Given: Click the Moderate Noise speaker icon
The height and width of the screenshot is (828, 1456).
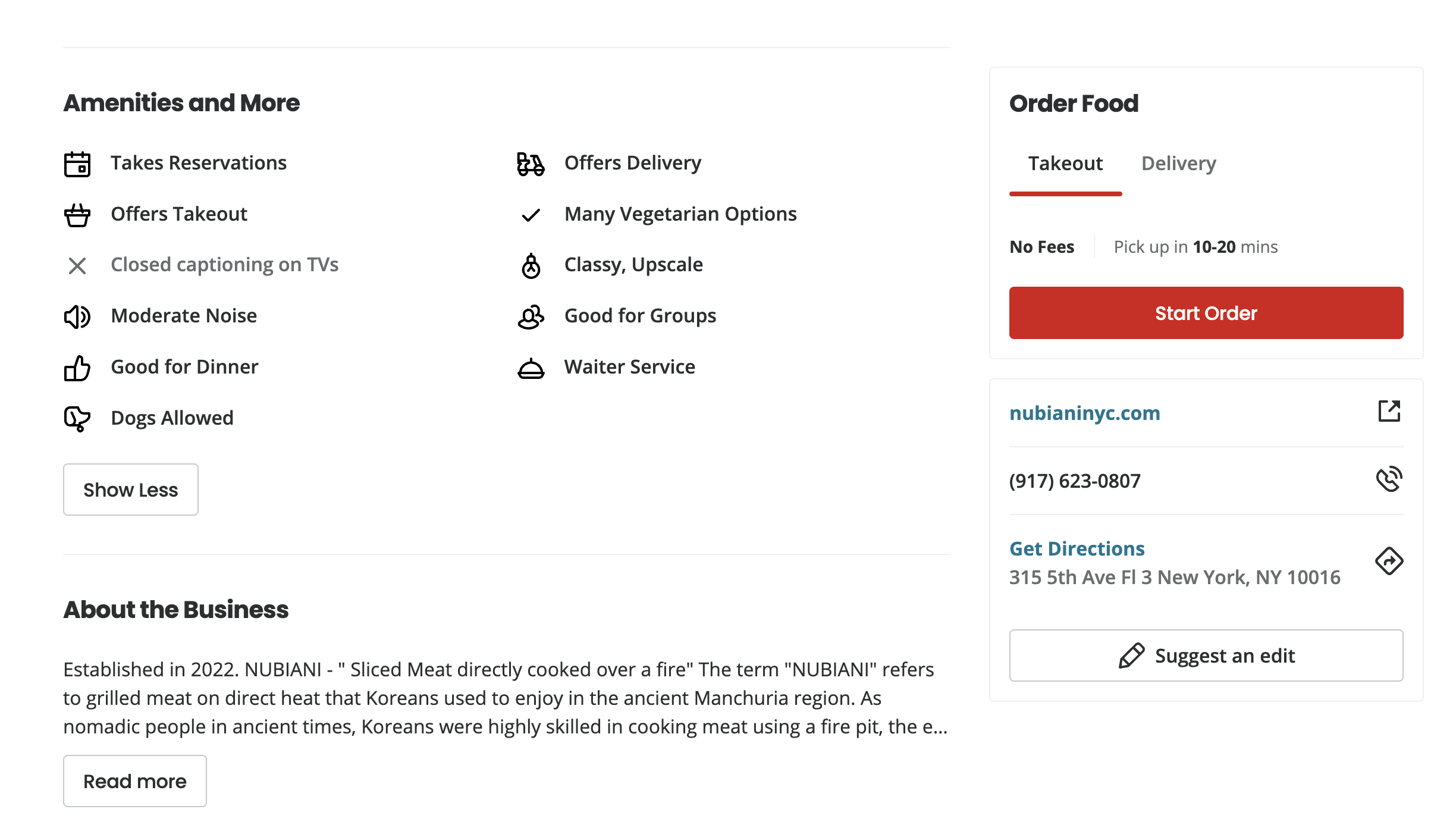Looking at the screenshot, I should 77,316.
